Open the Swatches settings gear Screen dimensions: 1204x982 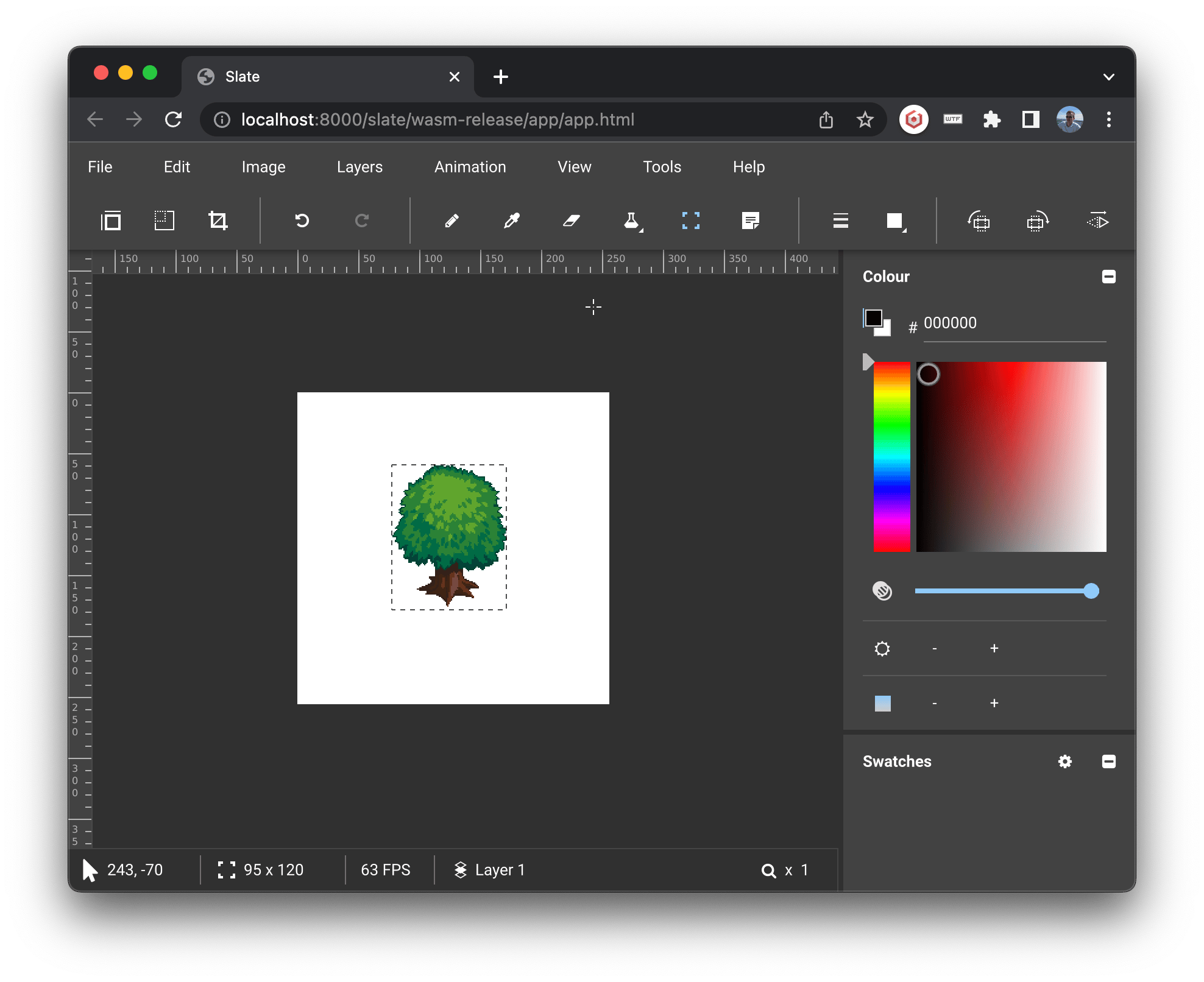click(x=1065, y=761)
